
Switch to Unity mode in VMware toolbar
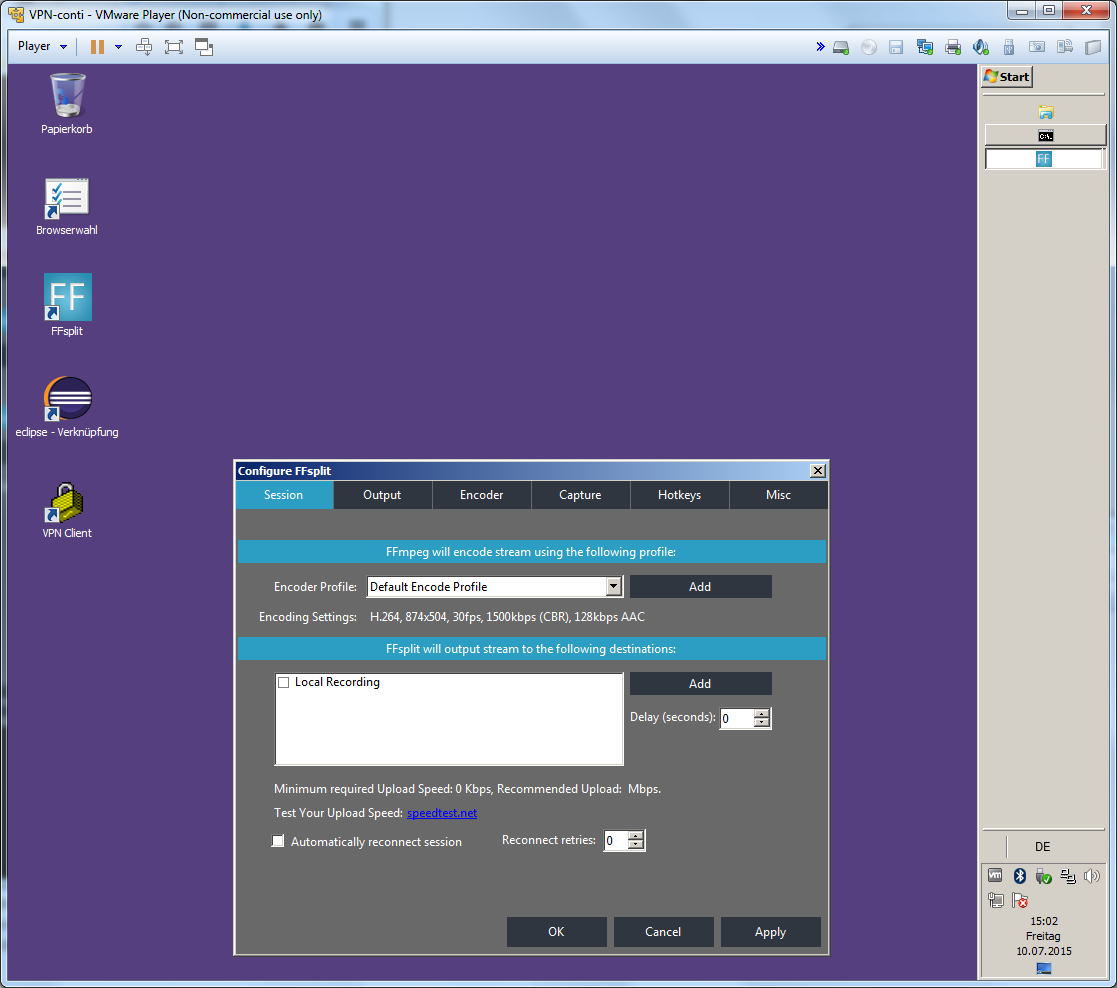pos(204,47)
